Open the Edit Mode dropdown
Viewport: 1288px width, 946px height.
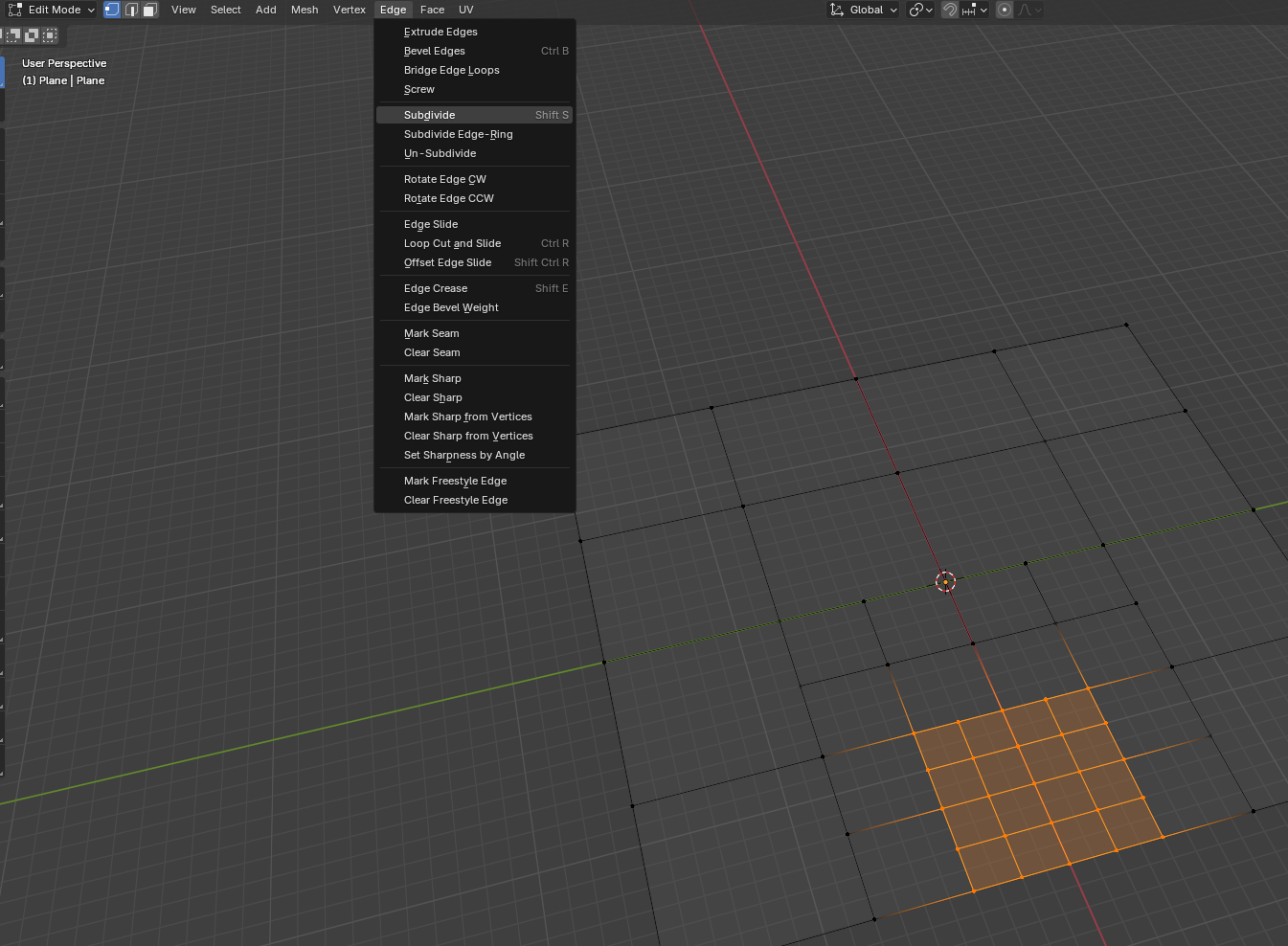(x=53, y=10)
